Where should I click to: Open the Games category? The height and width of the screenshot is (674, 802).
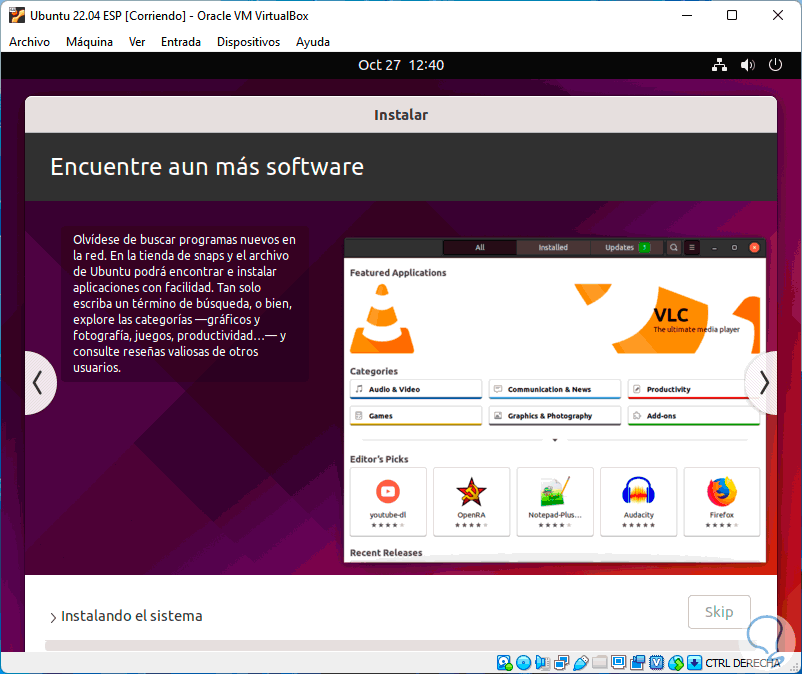(416, 416)
